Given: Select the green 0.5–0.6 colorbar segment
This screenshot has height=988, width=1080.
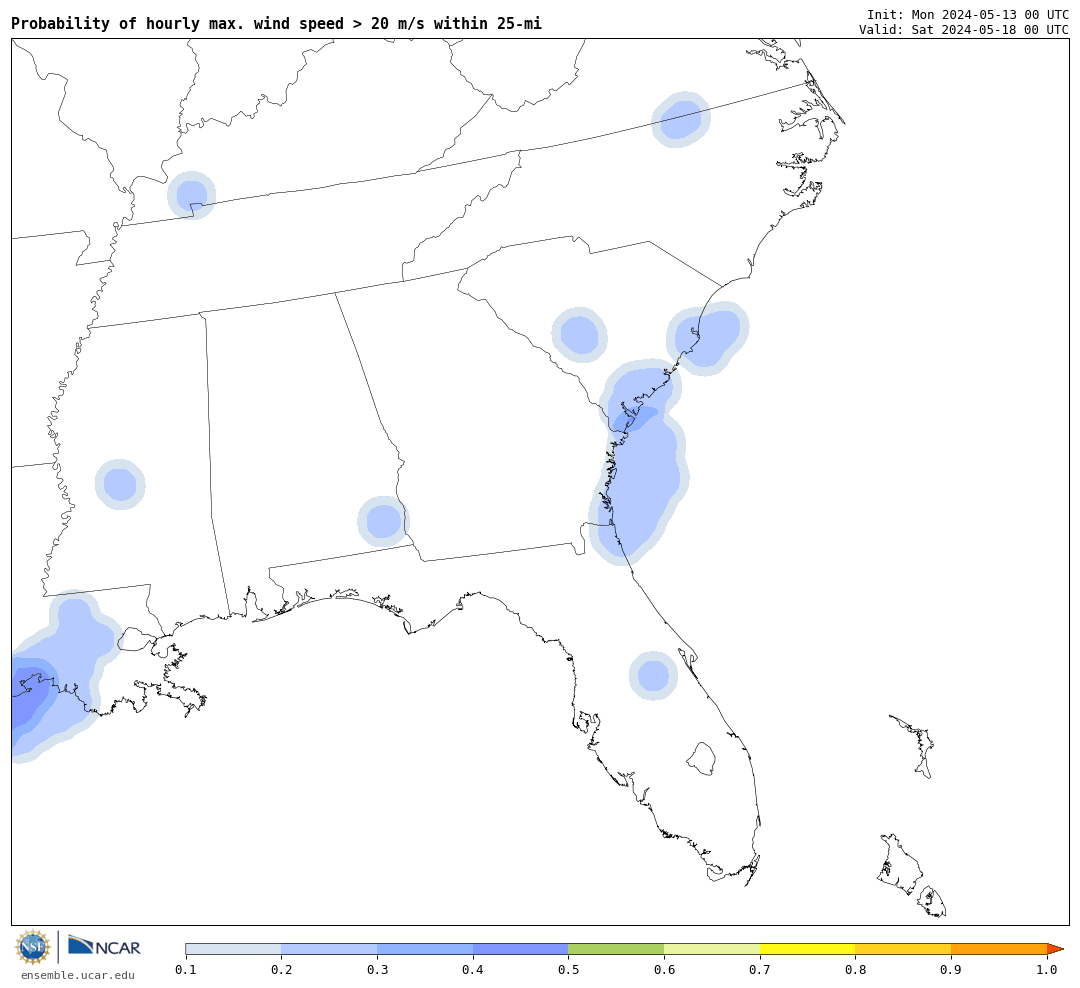Looking at the screenshot, I should pos(616,949).
